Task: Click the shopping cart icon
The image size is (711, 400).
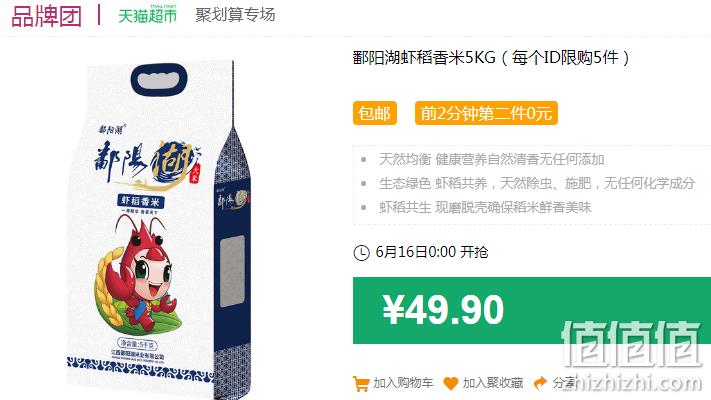Action: [x=361, y=384]
